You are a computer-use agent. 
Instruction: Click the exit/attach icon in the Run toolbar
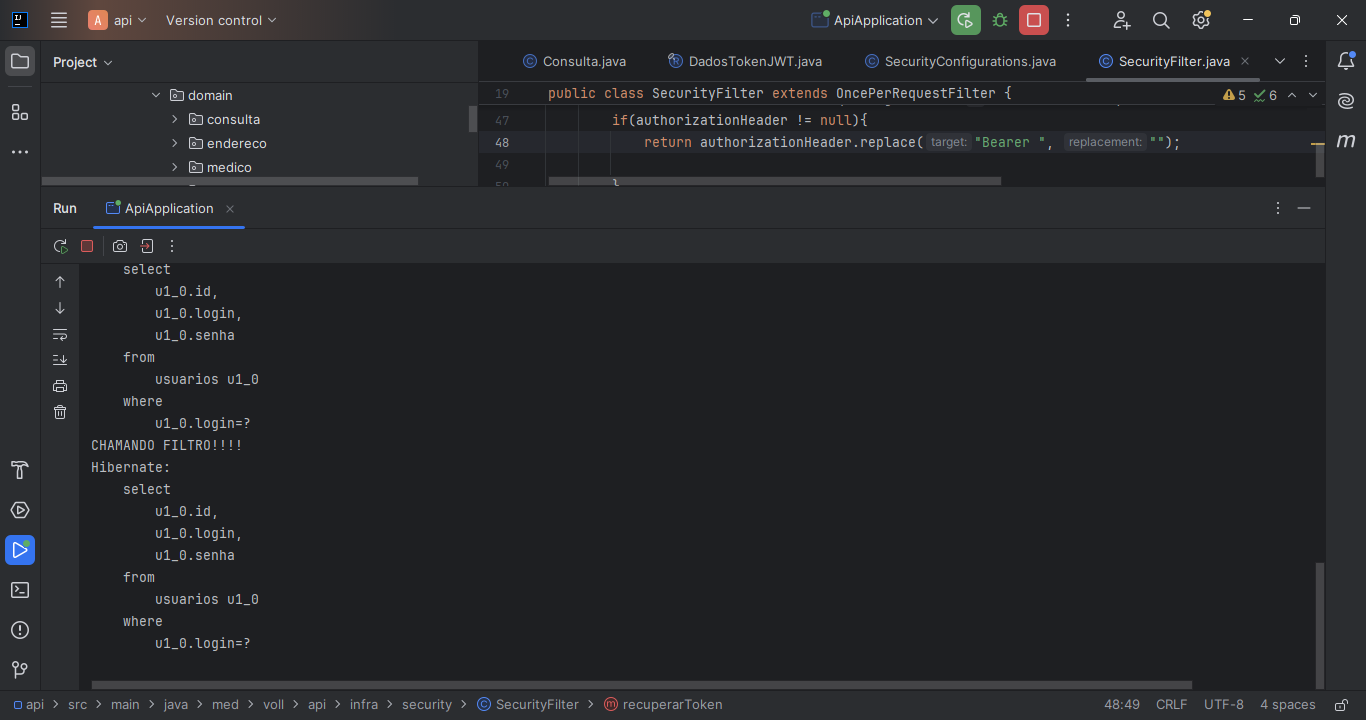146,246
